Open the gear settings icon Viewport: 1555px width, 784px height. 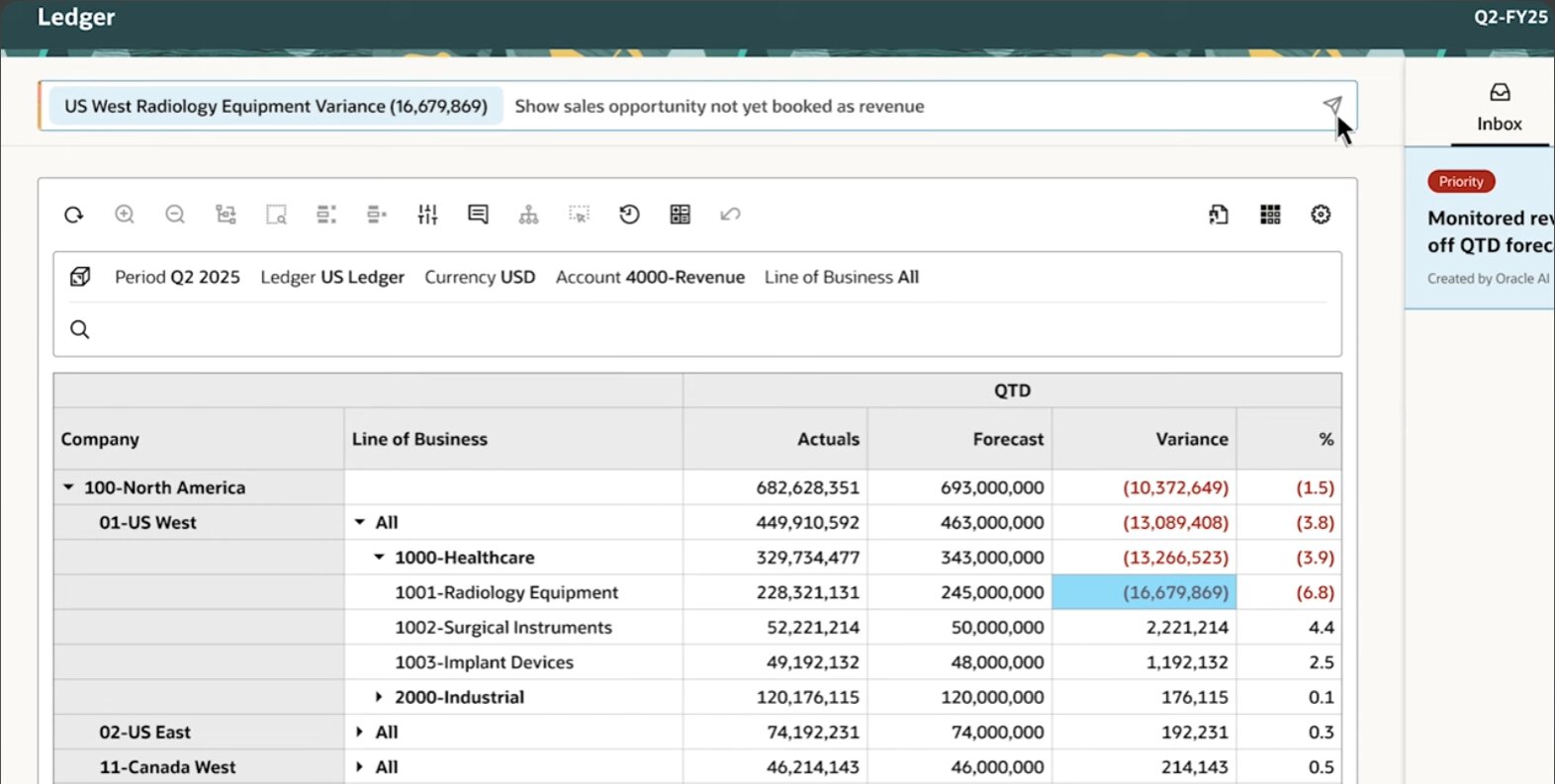pyautogui.click(x=1321, y=215)
